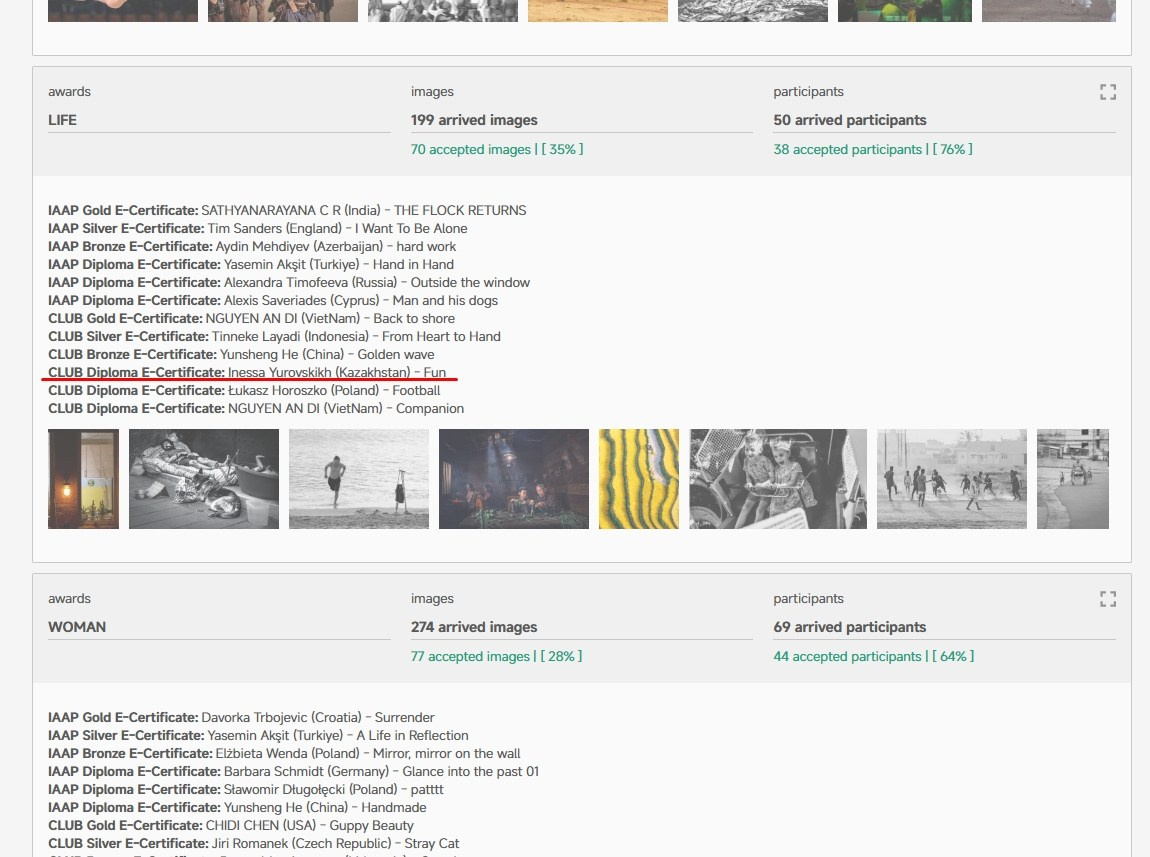Click the 199 arrived images heading
1150x857 pixels.
[474, 120]
